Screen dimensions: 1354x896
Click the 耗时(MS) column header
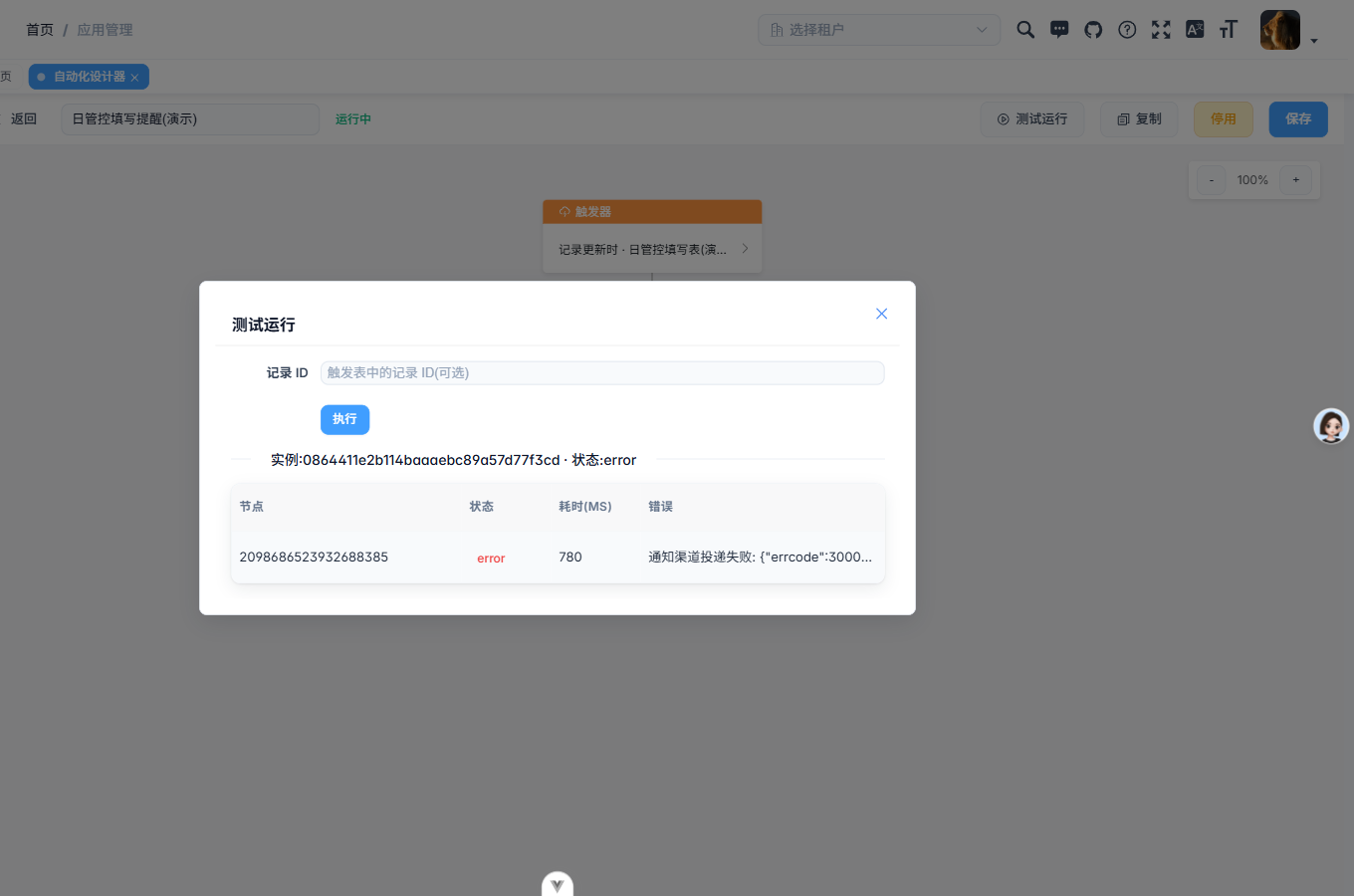[585, 506]
